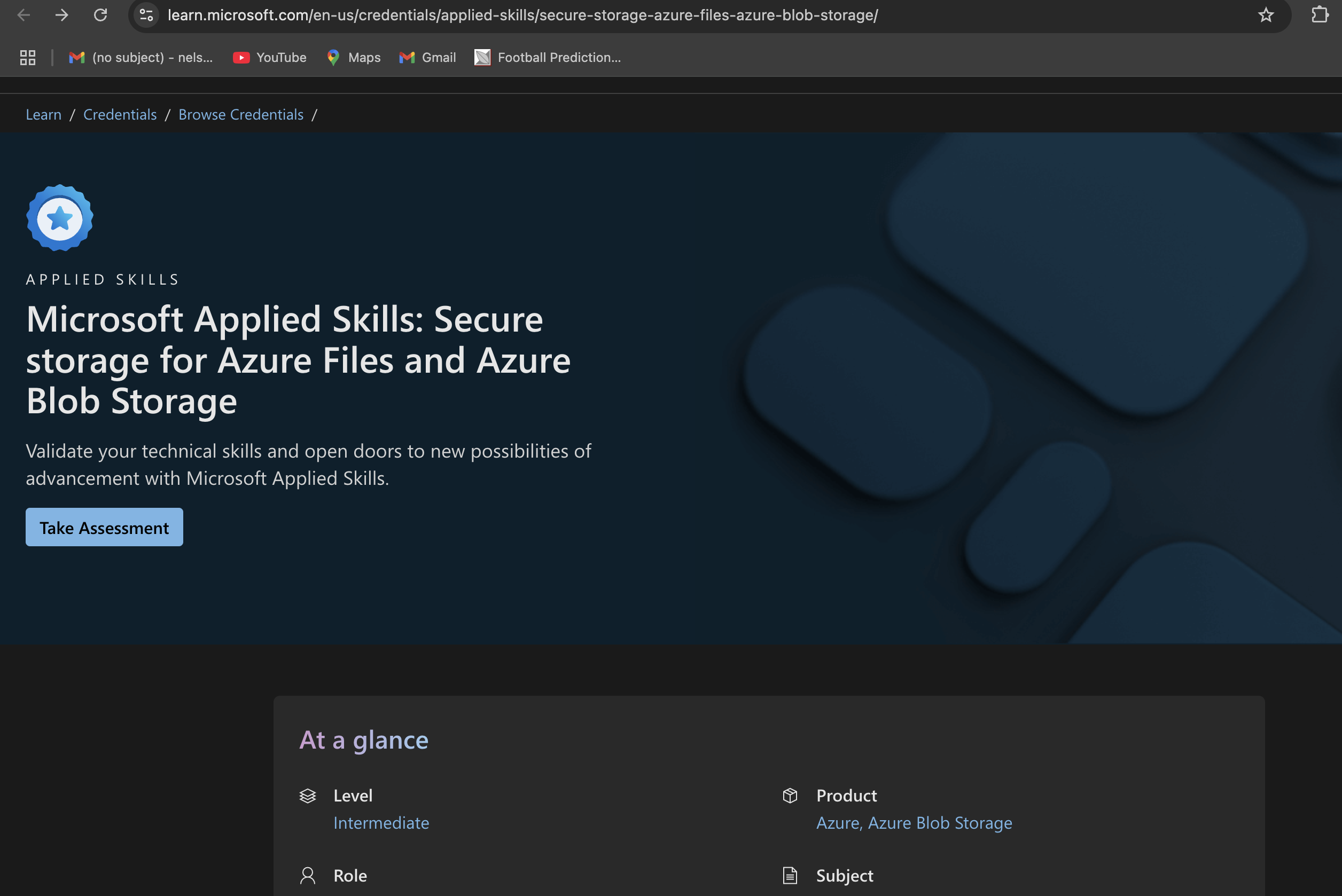Click the Role person icon
Screen dimensions: 1342x896
coord(308,875)
